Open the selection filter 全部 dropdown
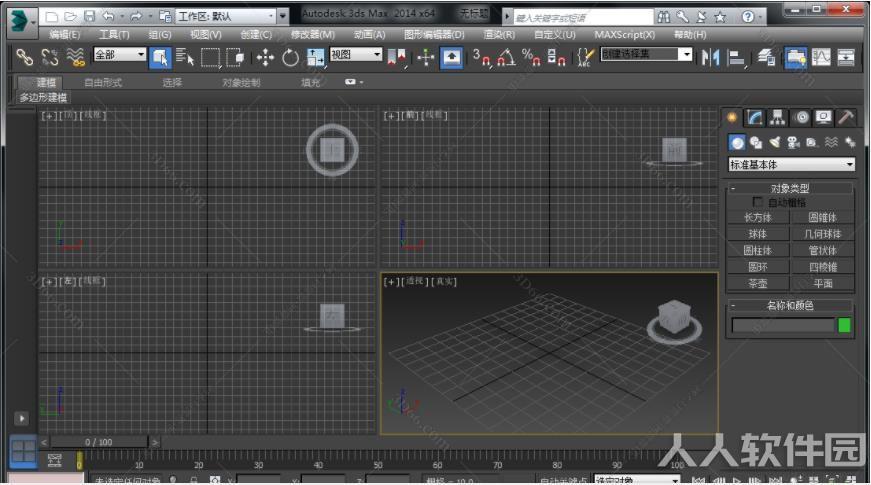 [x=119, y=54]
